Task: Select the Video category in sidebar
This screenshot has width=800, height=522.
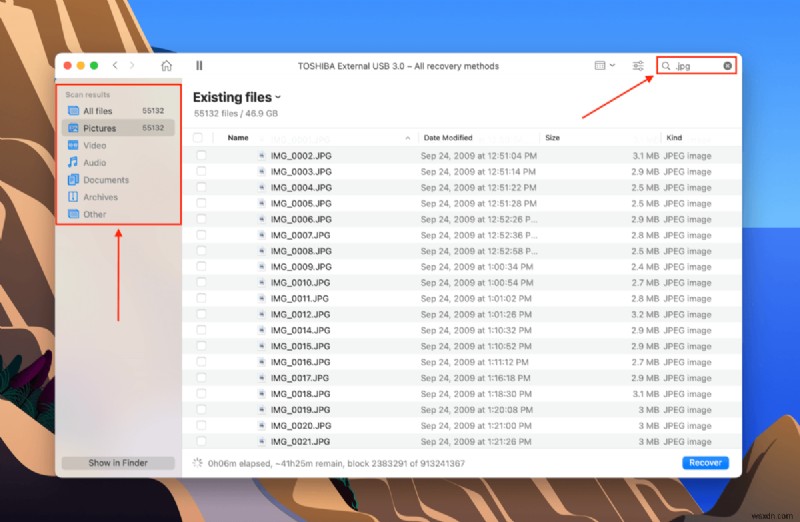Action: click(118, 145)
